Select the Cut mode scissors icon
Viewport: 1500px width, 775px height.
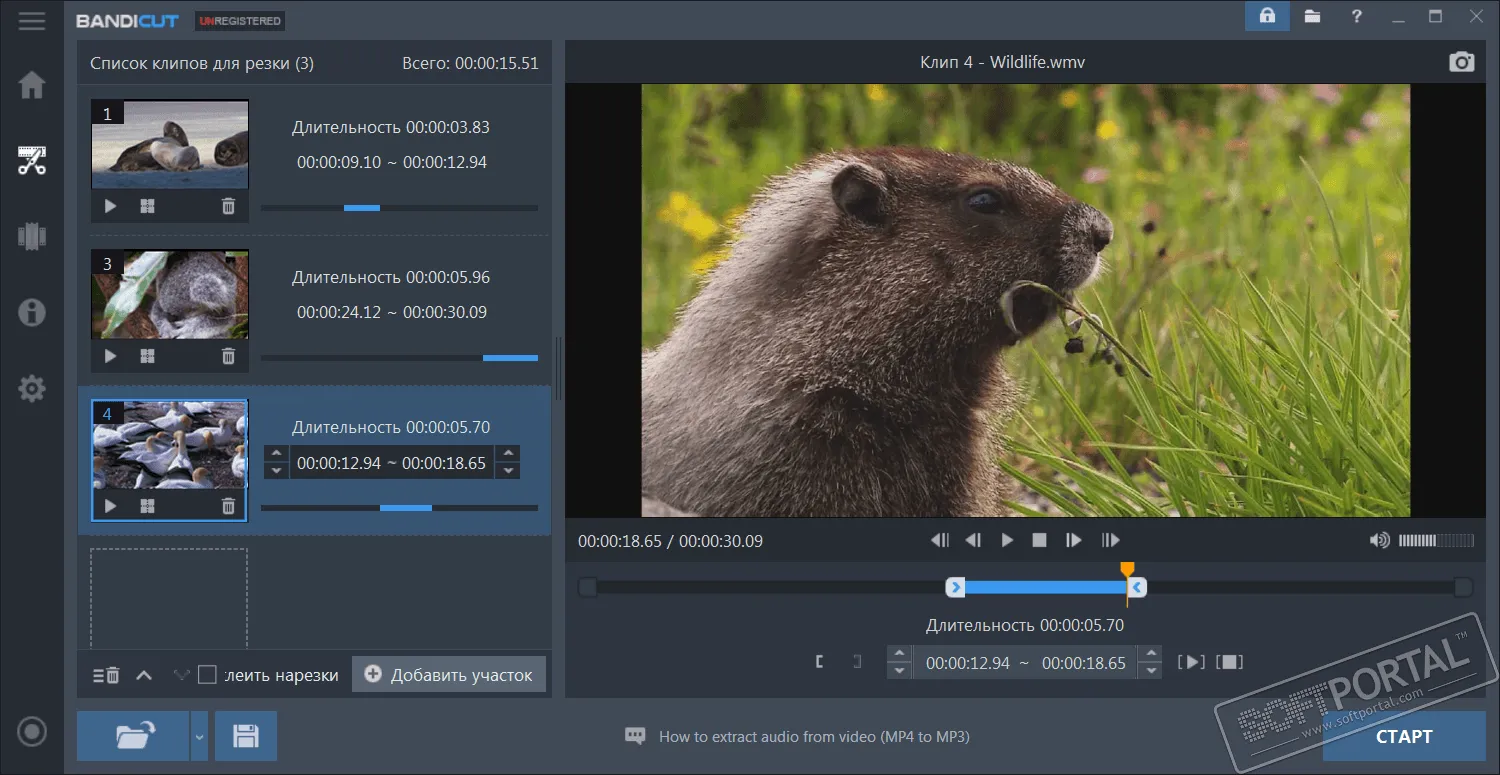point(32,160)
